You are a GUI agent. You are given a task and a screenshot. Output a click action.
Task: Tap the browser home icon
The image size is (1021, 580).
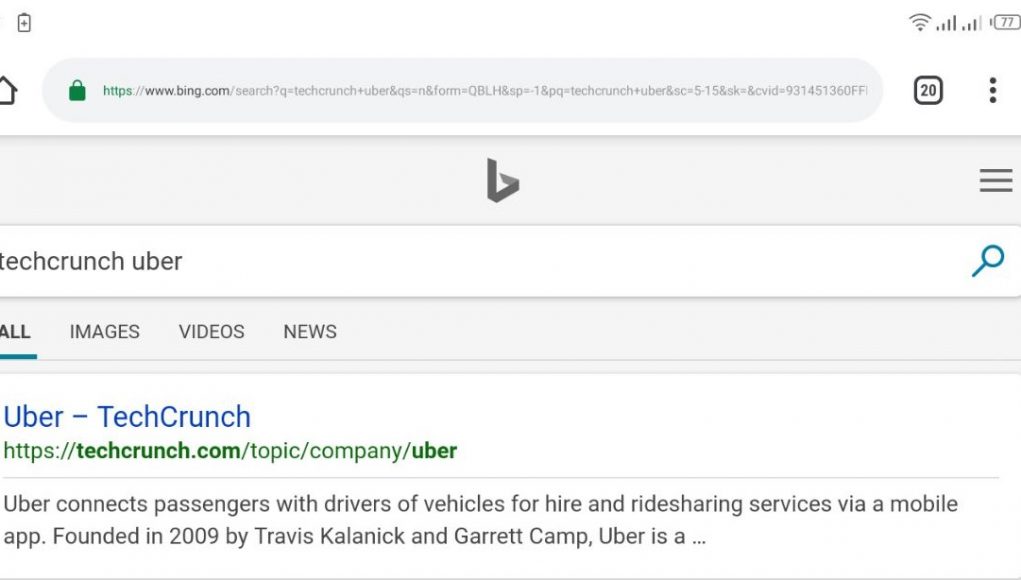click(x=8, y=90)
